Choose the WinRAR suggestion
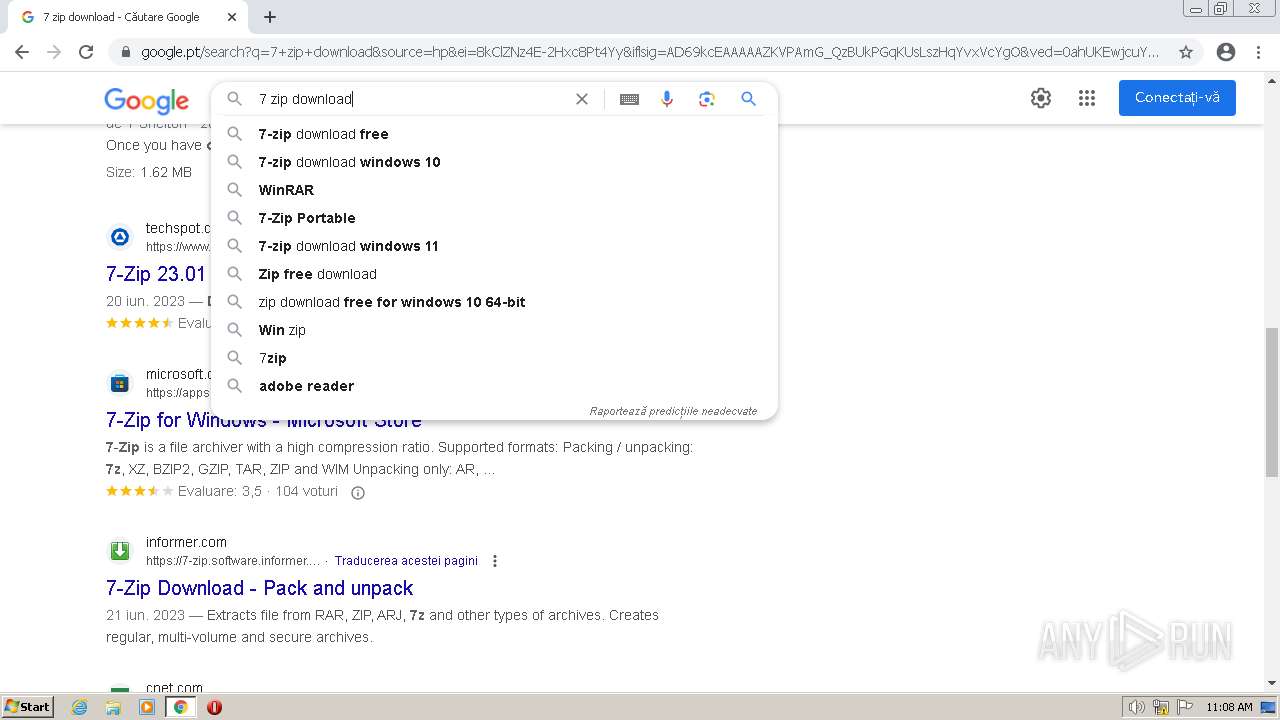The height and width of the screenshot is (720, 1280). click(494, 190)
